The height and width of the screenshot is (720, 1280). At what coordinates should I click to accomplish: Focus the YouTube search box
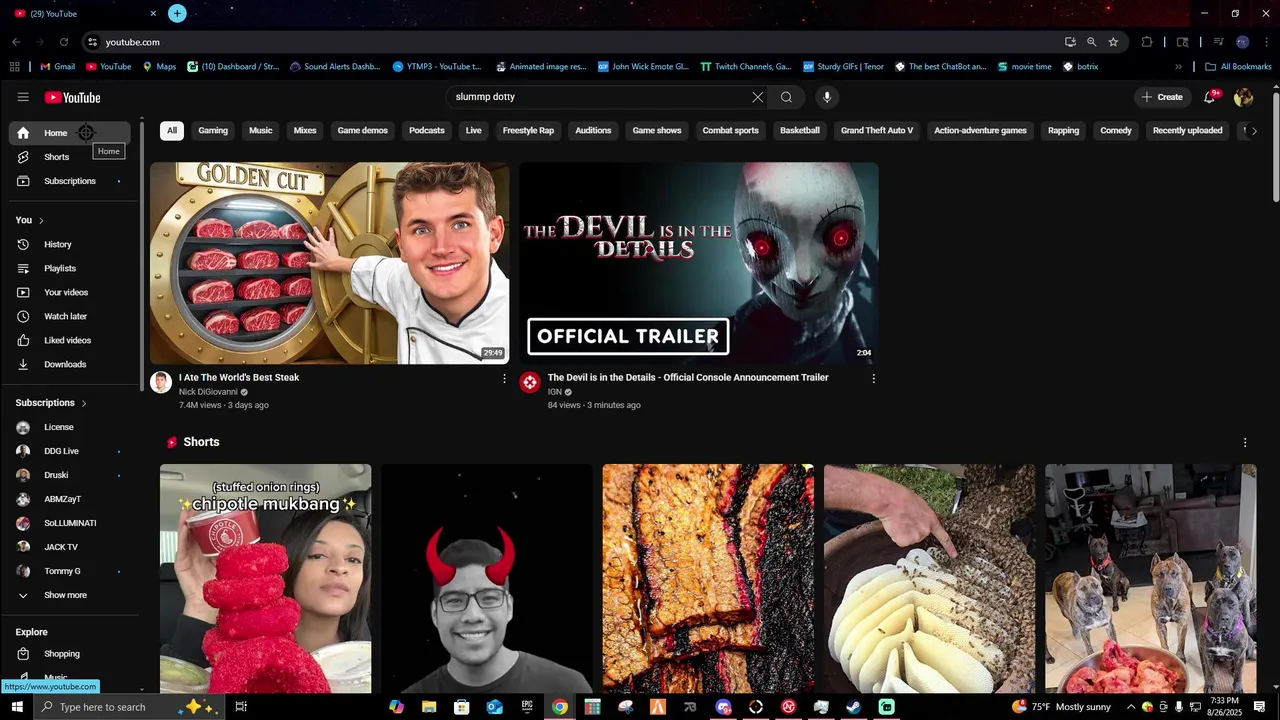598,97
